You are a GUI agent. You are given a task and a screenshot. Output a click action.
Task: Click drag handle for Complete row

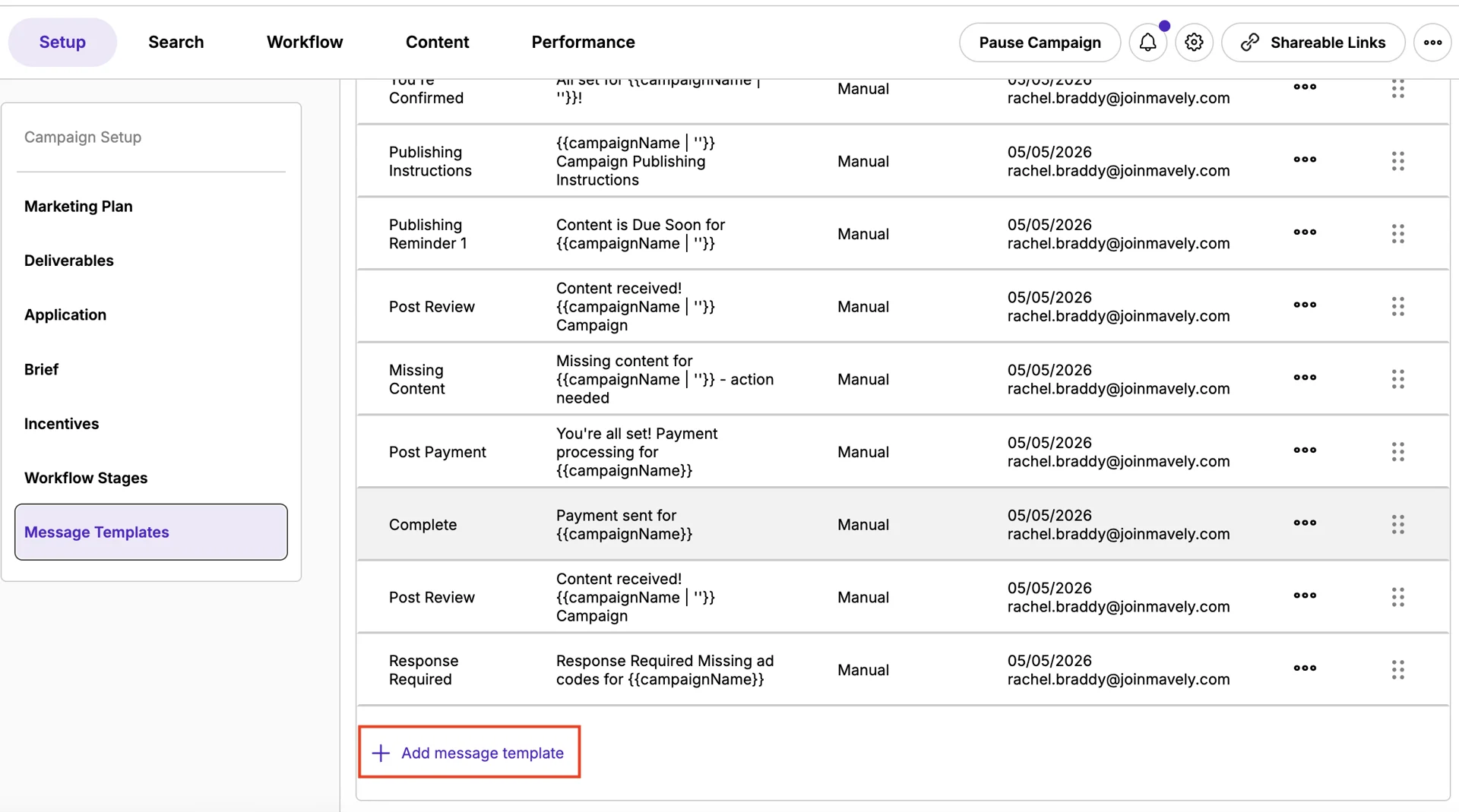coord(1397,524)
